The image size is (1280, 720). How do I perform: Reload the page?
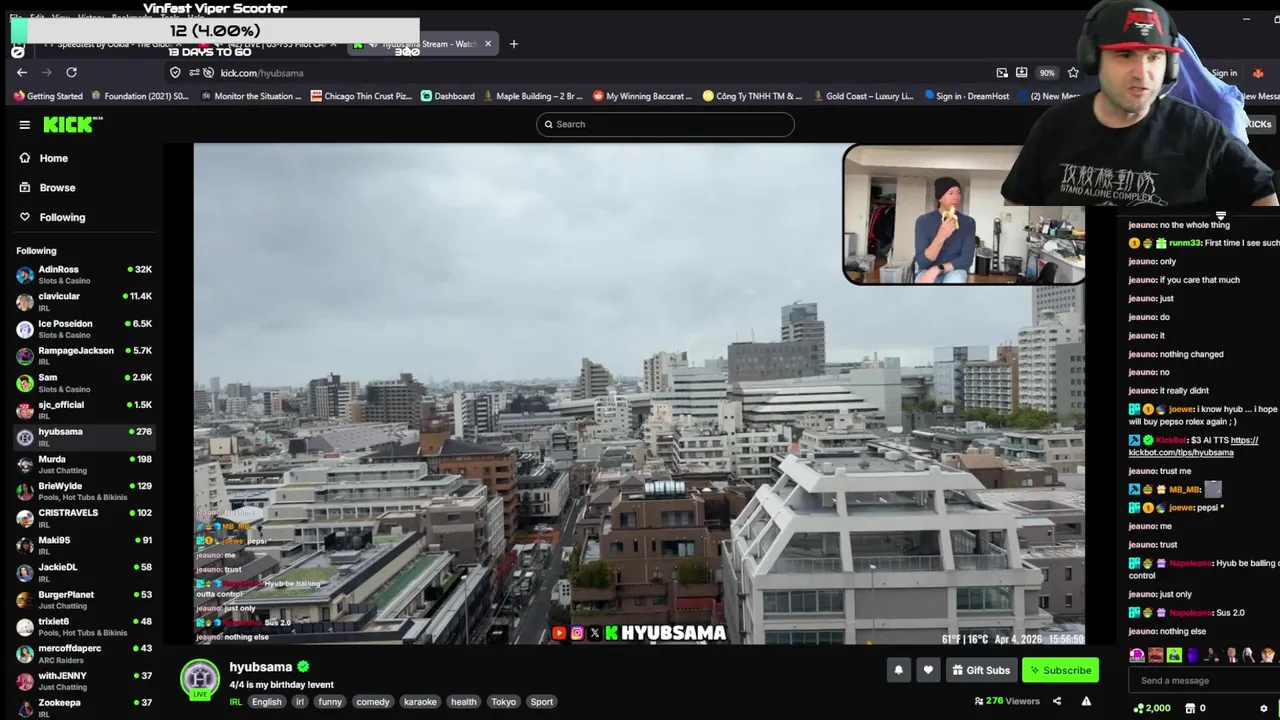click(x=71, y=72)
